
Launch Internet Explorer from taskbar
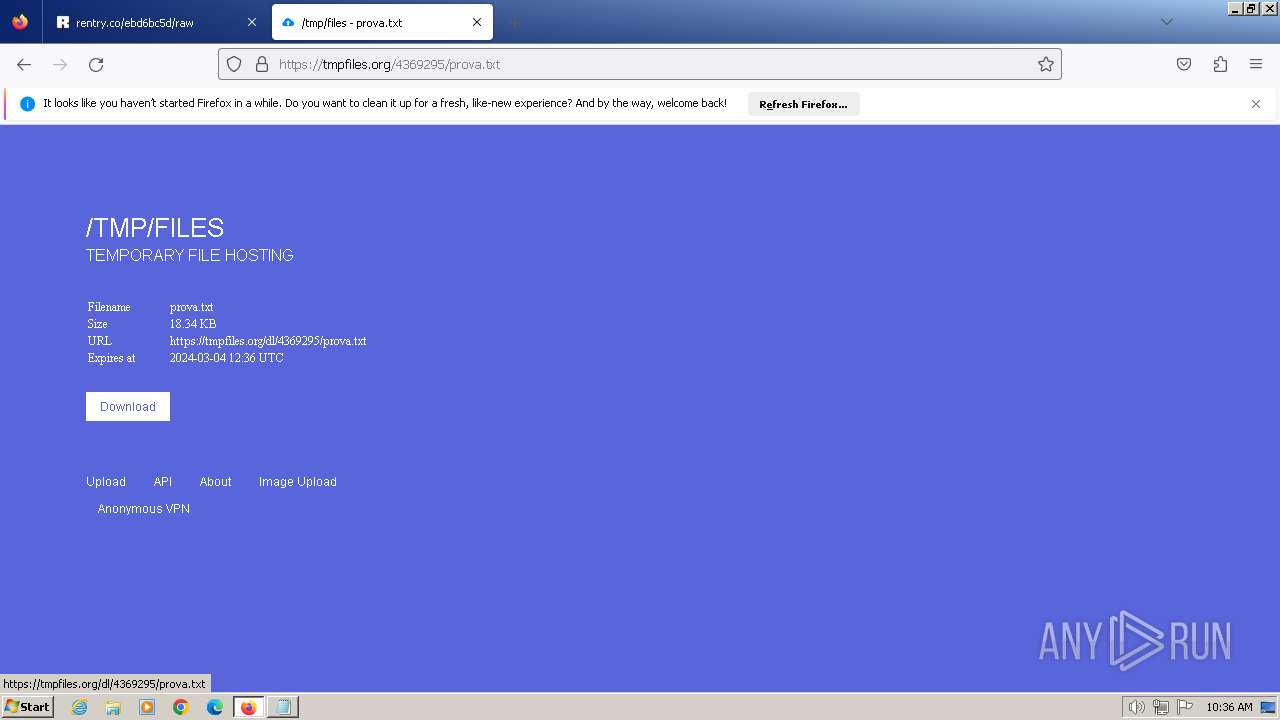tap(79, 707)
